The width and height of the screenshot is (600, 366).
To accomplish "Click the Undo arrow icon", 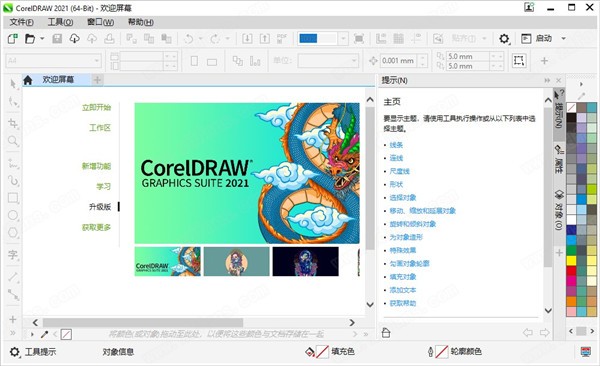I will click(x=189, y=39).
